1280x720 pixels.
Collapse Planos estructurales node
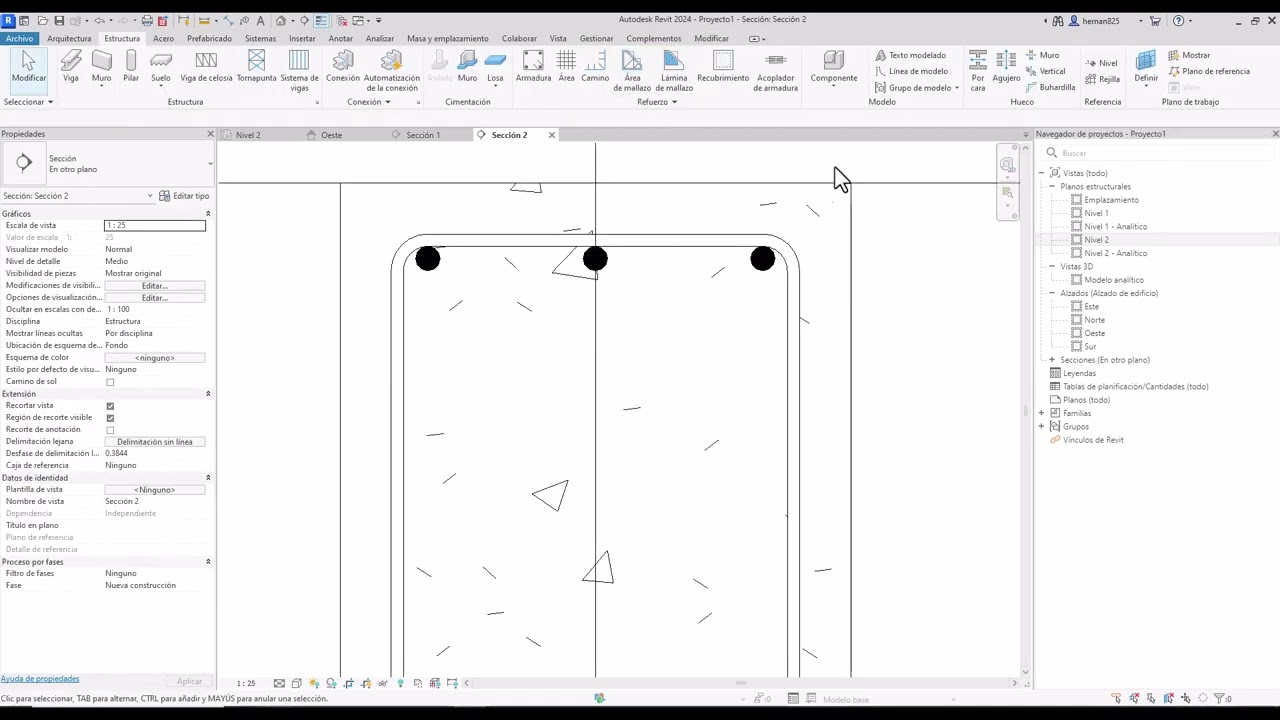1052,187
